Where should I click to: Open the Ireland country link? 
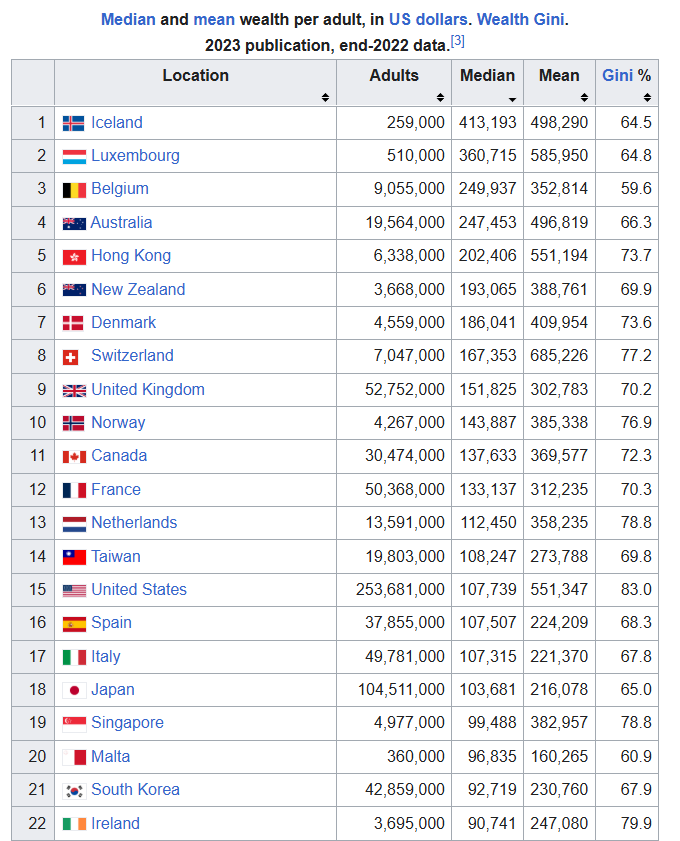coord(115,824)
